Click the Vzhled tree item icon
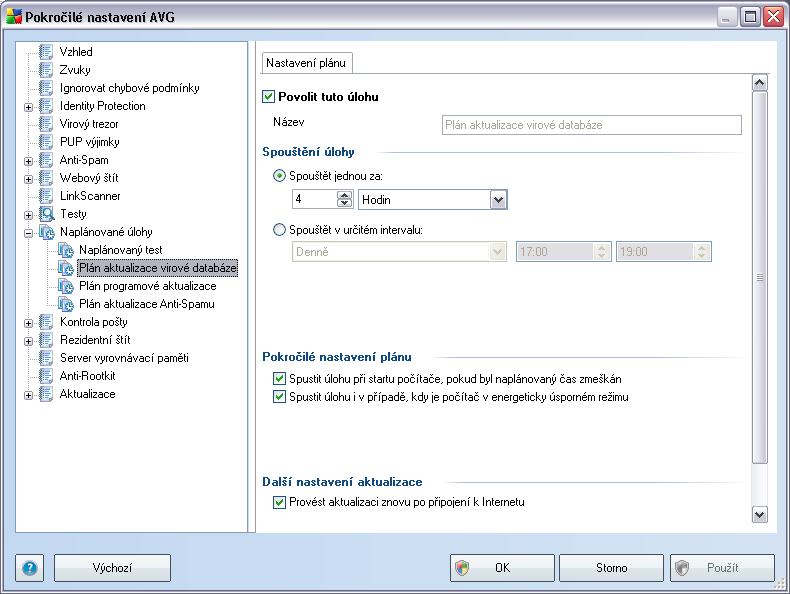Screen dimensions: 790x594 [x=46, y=52]
